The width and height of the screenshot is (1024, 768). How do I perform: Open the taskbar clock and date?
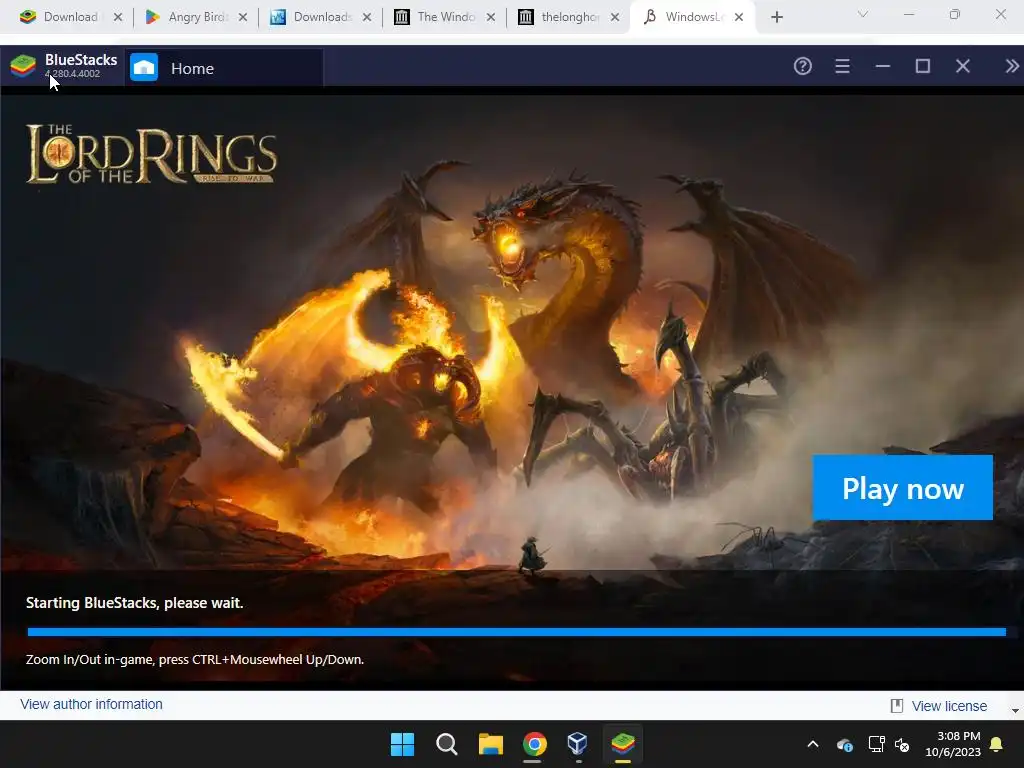pyautogui.click(x=953, y=744)
